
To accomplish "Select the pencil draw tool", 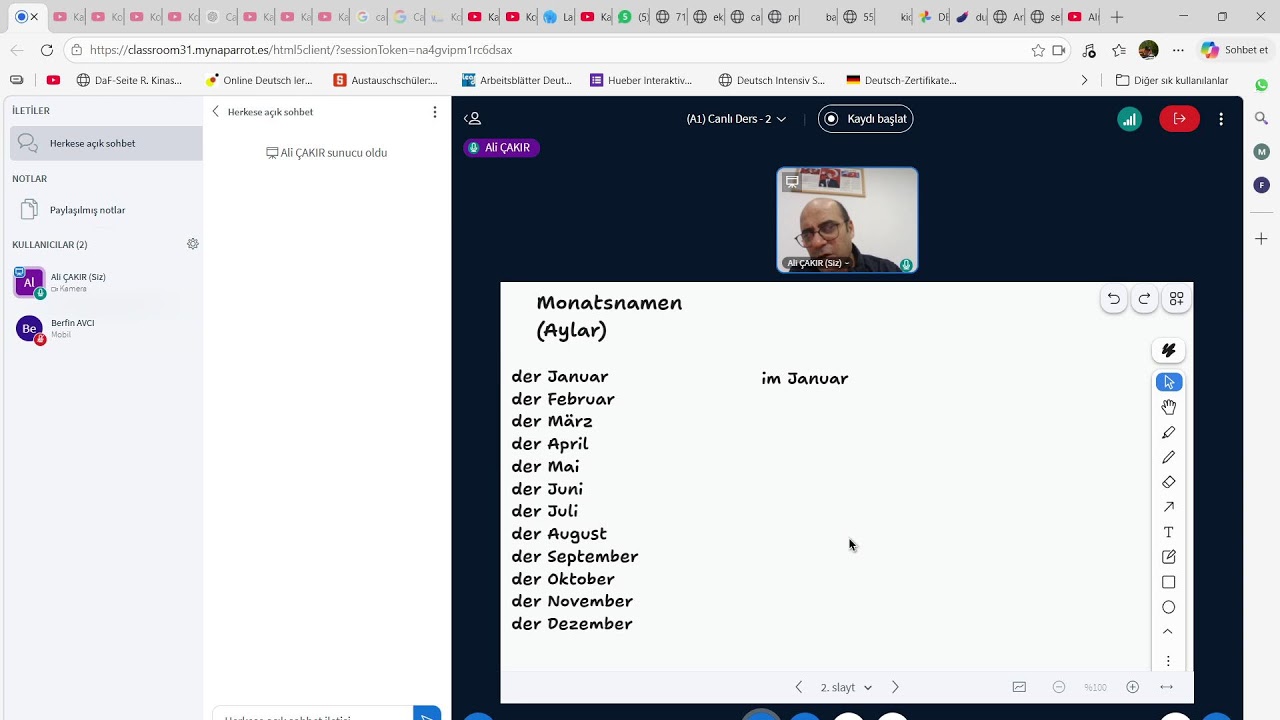I will [x=1168, y=457].
